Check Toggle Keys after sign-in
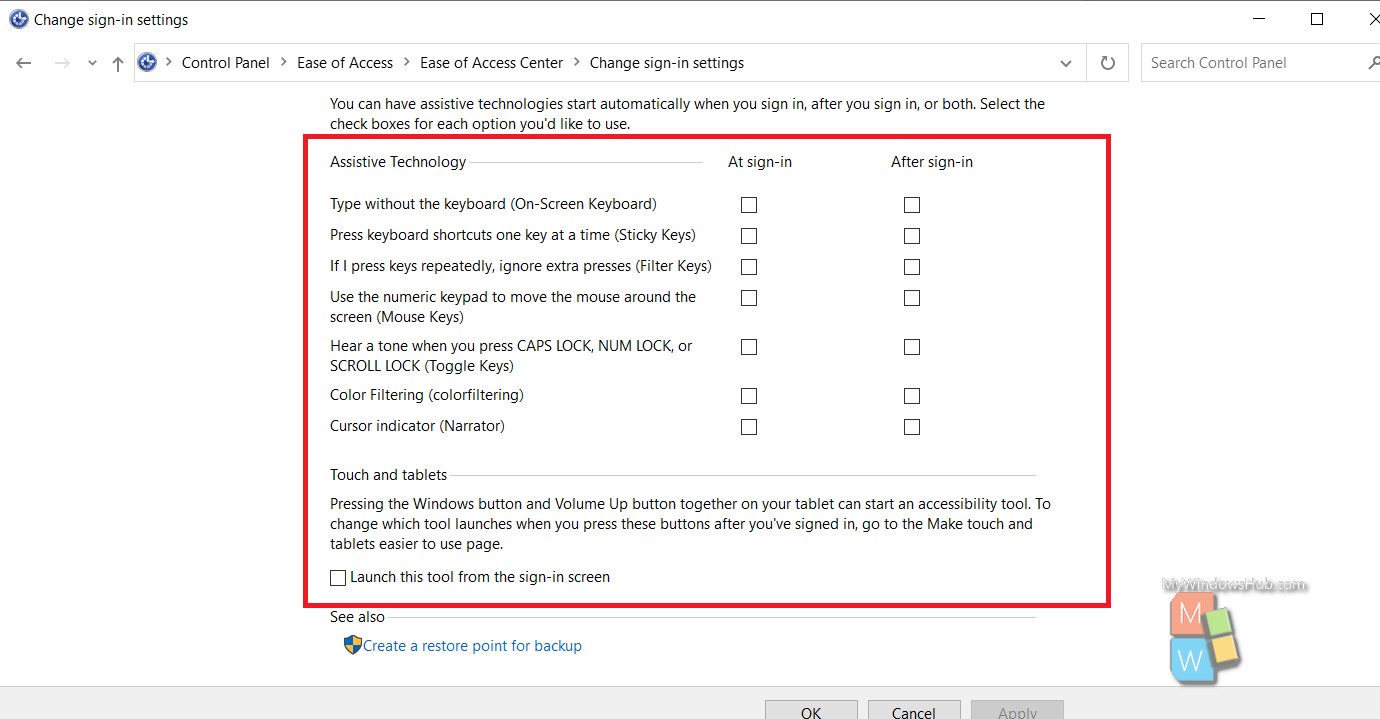Viewport: 1380px width, 719px height. click(912, 347)
